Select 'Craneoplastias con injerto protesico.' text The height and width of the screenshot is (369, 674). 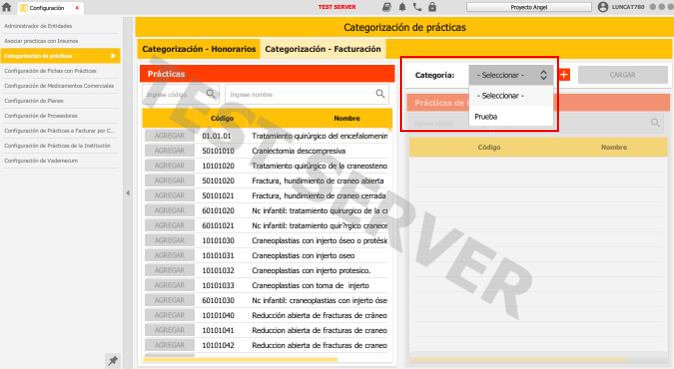pyautogui.click(x=311, y=271)
